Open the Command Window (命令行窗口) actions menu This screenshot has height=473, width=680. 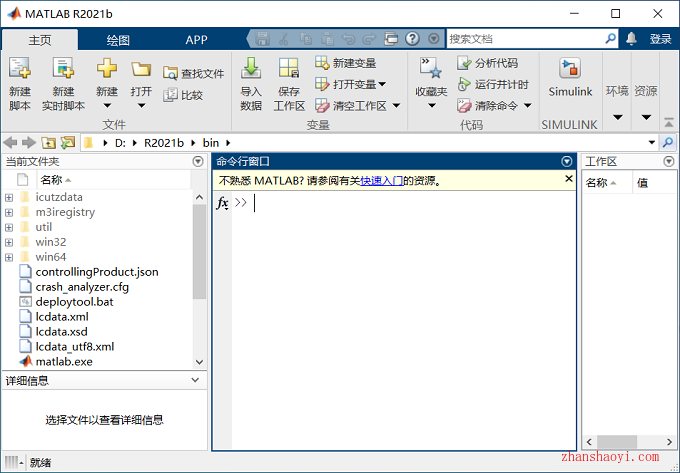coord(566,162)
